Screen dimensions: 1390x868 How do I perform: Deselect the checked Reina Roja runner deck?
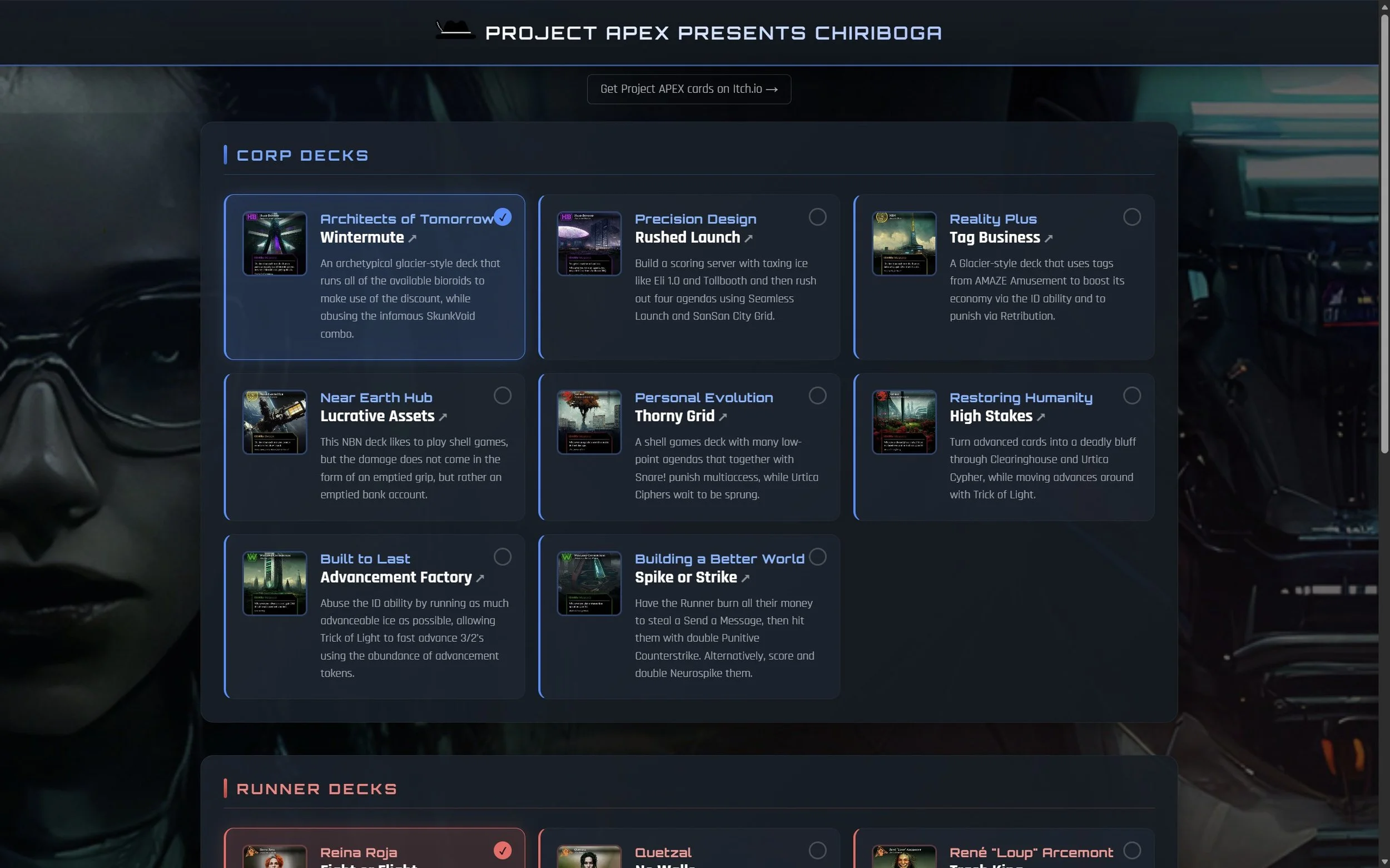pos(503,850)
